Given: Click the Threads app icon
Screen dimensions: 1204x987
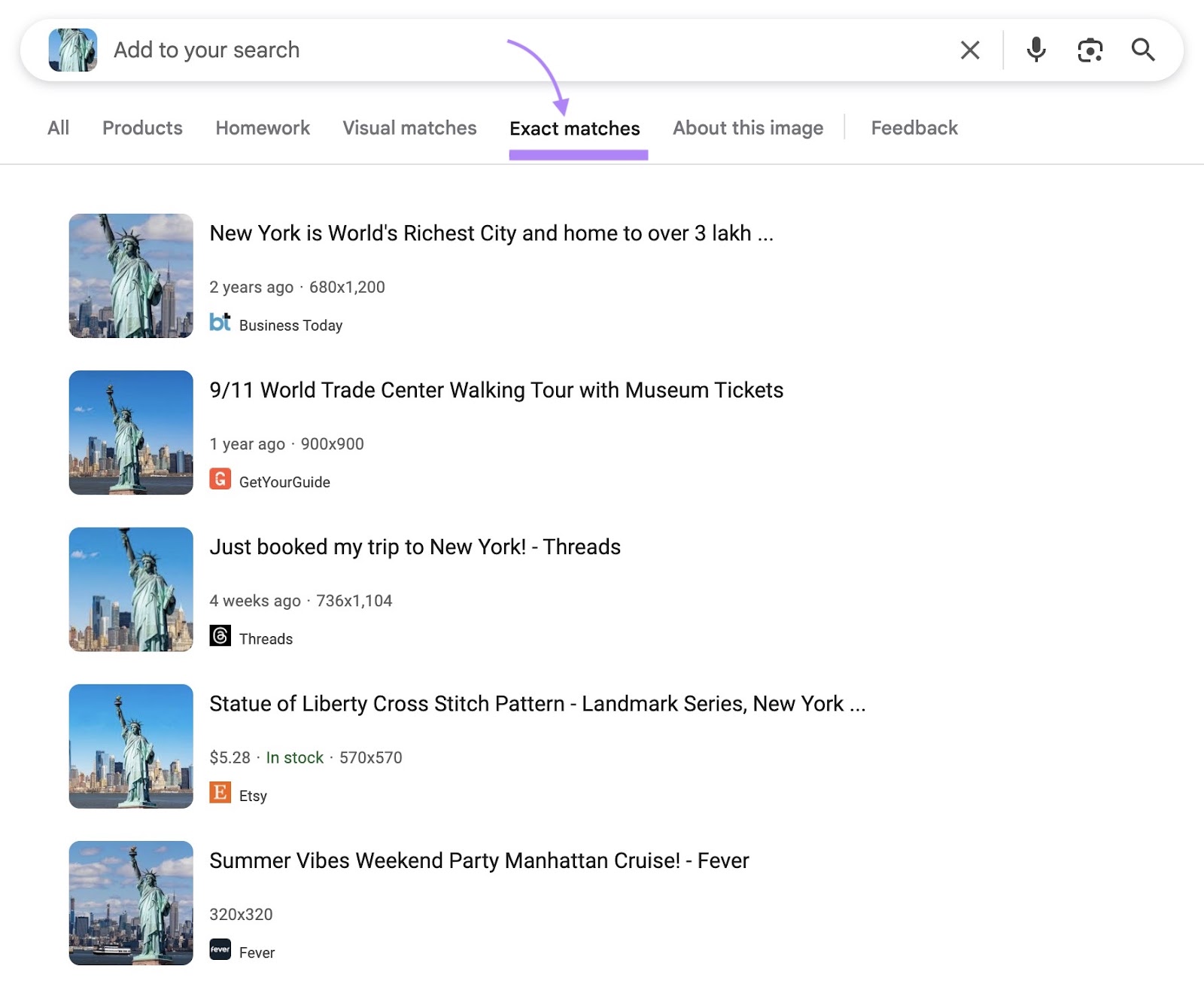Looking at the screenshot, I should 220,637.
